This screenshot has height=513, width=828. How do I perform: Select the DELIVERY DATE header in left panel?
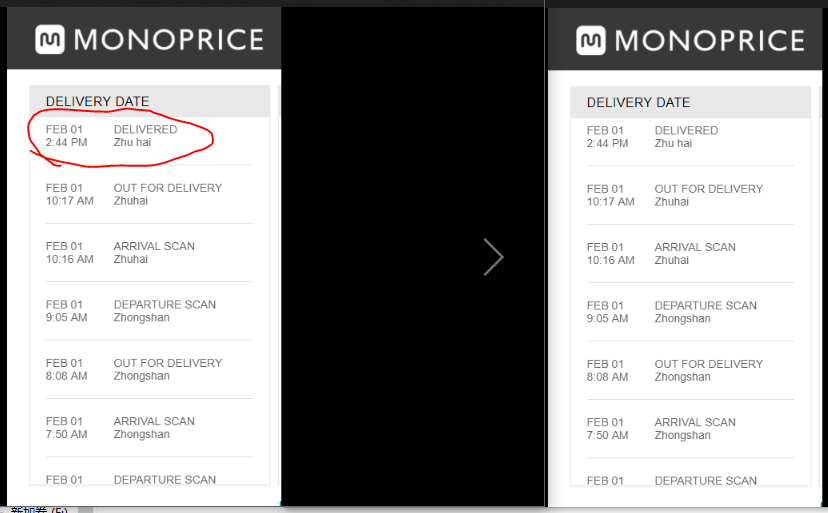click(x=97, y=102)
